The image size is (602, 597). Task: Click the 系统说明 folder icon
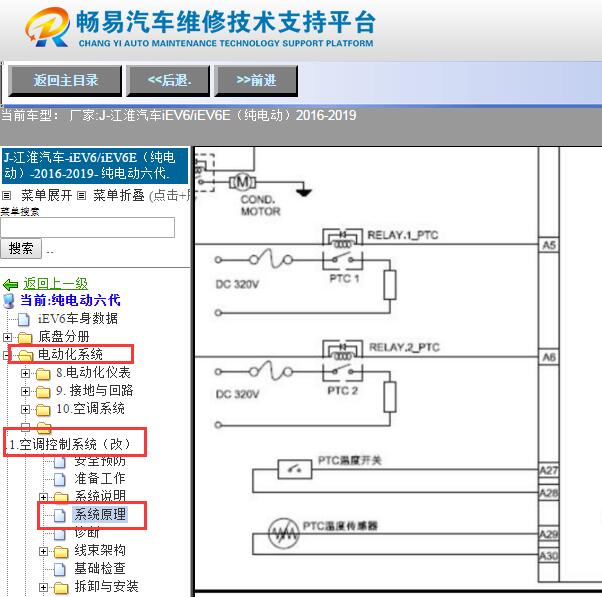[x=61, y=497]
